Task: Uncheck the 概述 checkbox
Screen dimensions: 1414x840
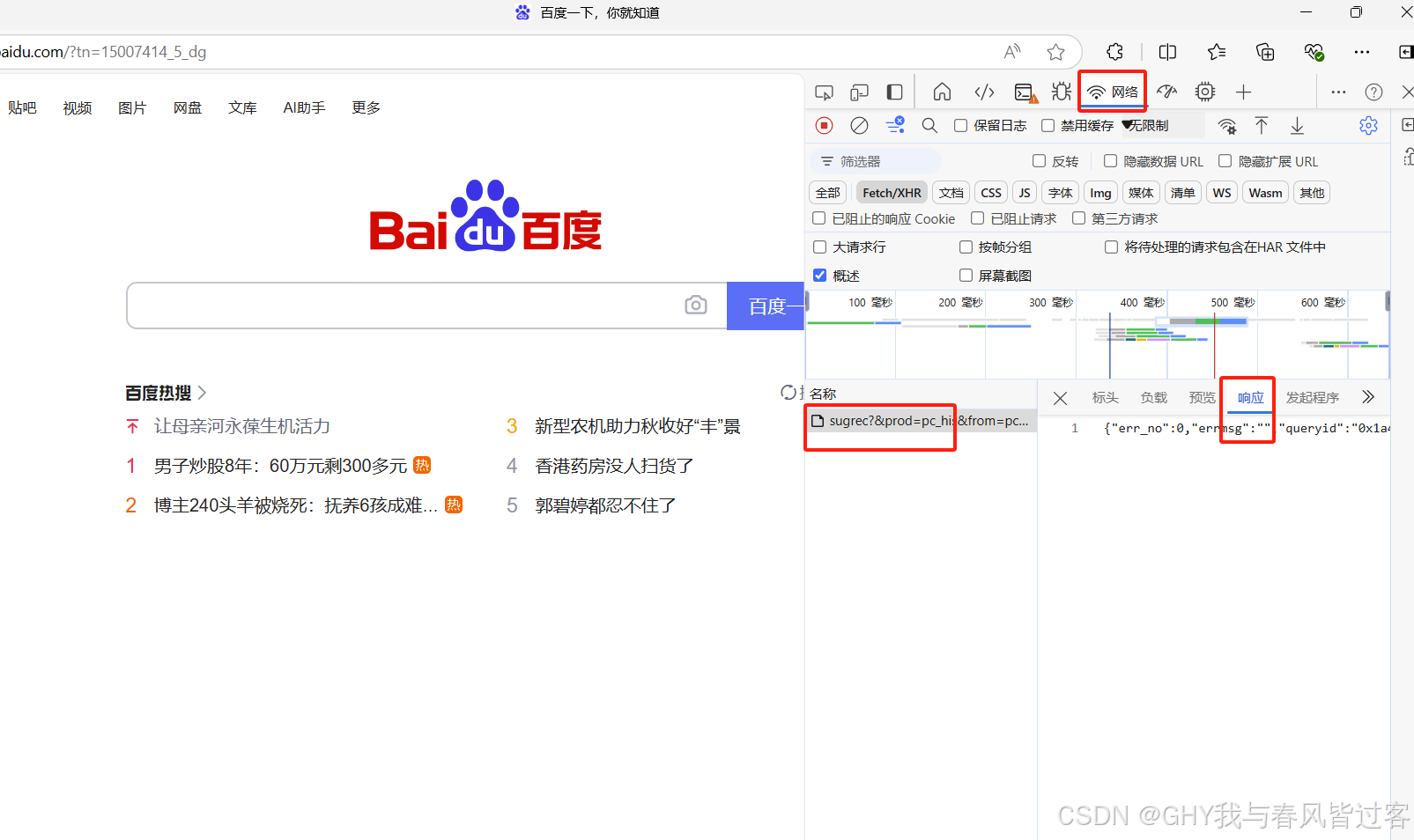Action: [820, 276]
